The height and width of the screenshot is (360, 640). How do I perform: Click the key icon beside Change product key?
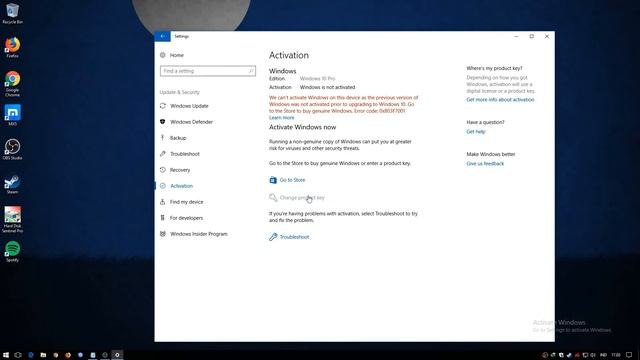273,198
